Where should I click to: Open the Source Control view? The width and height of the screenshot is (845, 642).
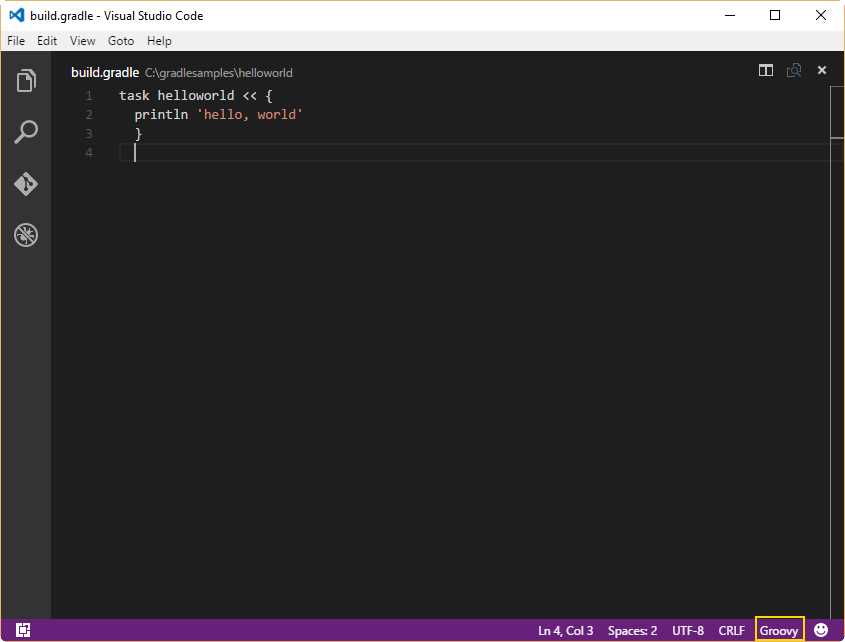pos(26,184)
